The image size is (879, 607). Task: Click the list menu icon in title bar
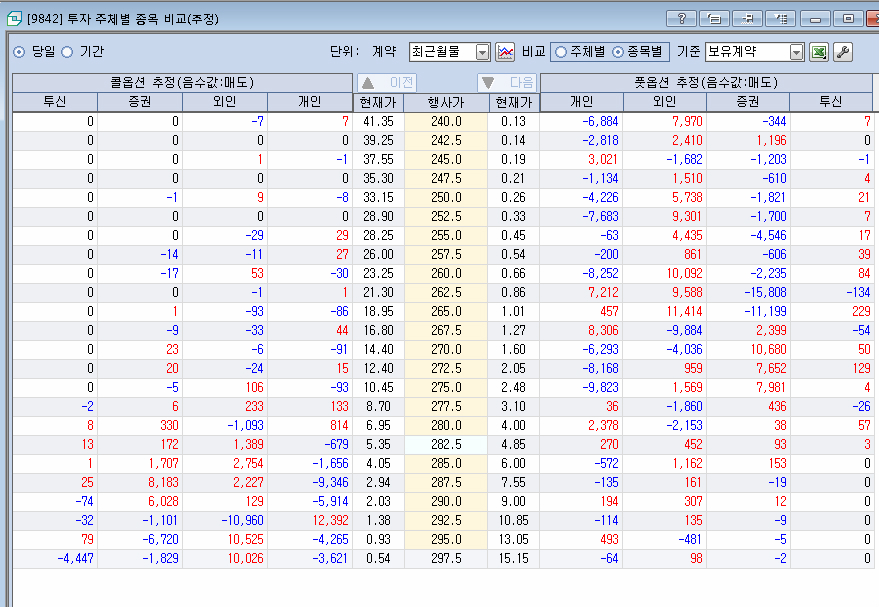781,19
